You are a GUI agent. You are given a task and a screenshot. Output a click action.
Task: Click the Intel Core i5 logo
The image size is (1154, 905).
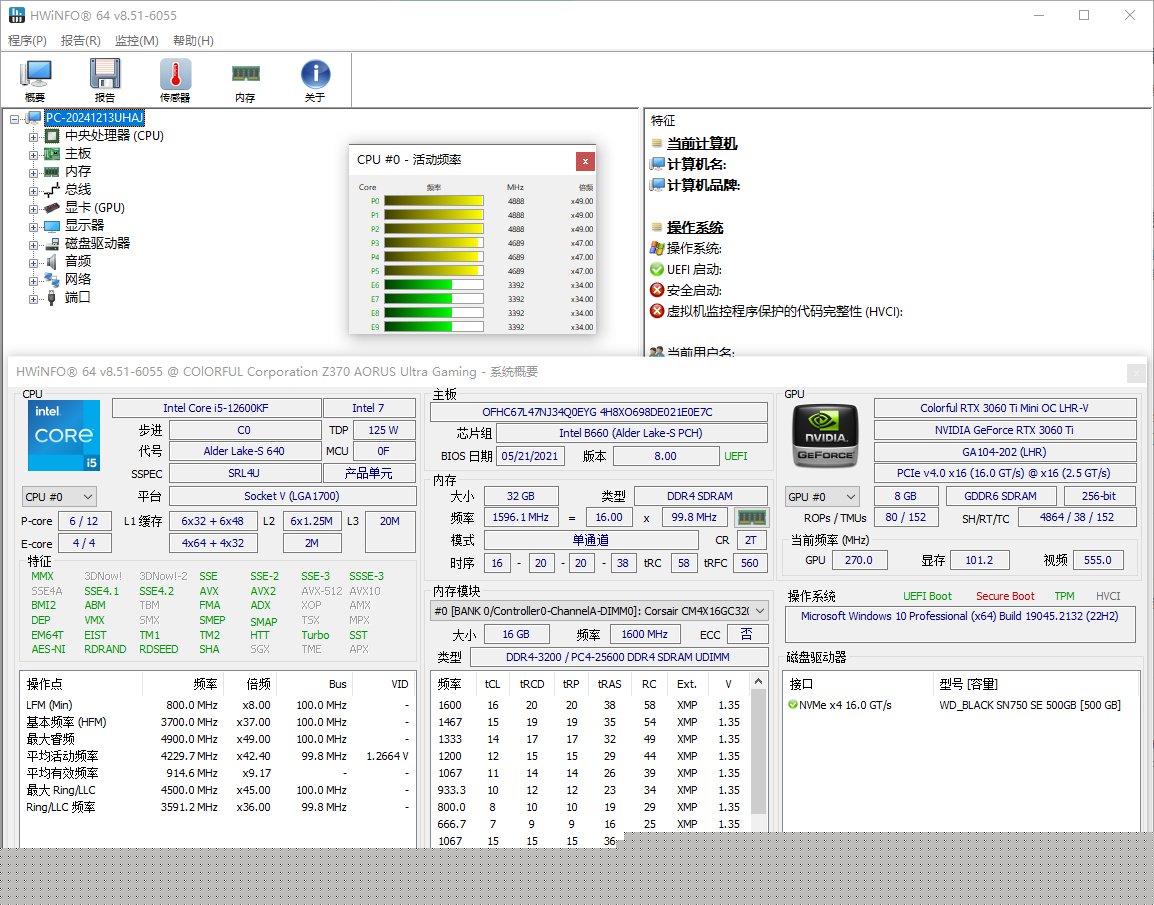coord(64,436)
